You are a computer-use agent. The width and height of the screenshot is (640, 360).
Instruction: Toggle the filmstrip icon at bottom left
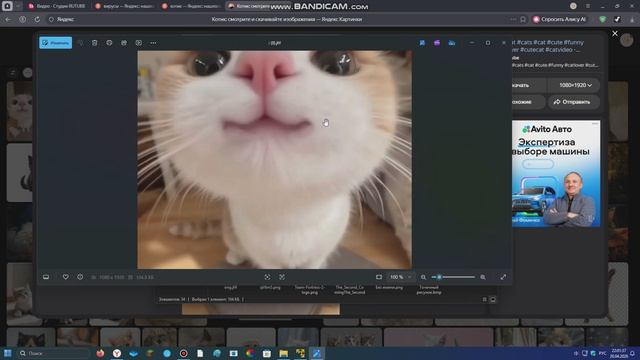click(x=46, y=277)
